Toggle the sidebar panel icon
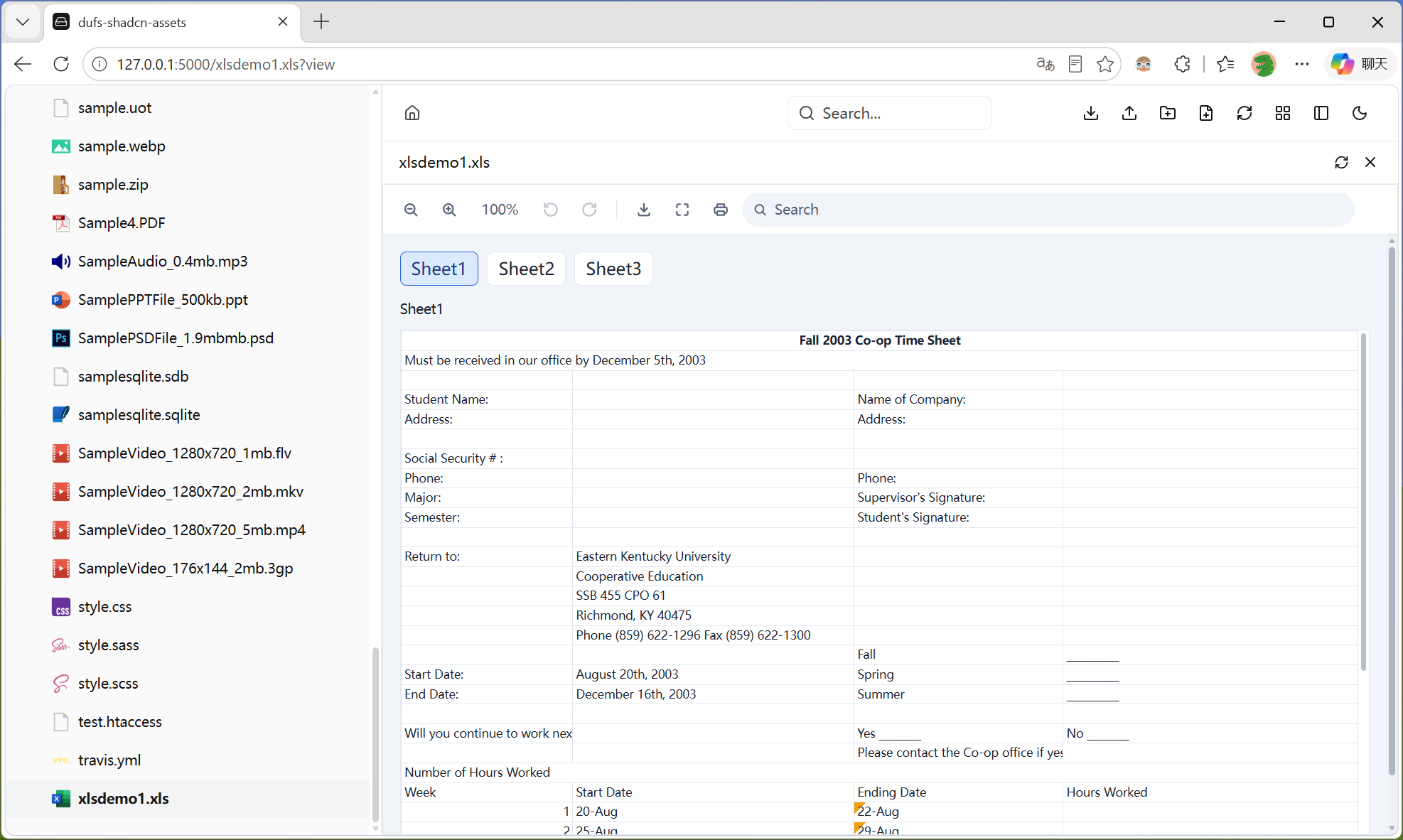Screen dimensions: 1403x840 click(x=1321, y=113)
